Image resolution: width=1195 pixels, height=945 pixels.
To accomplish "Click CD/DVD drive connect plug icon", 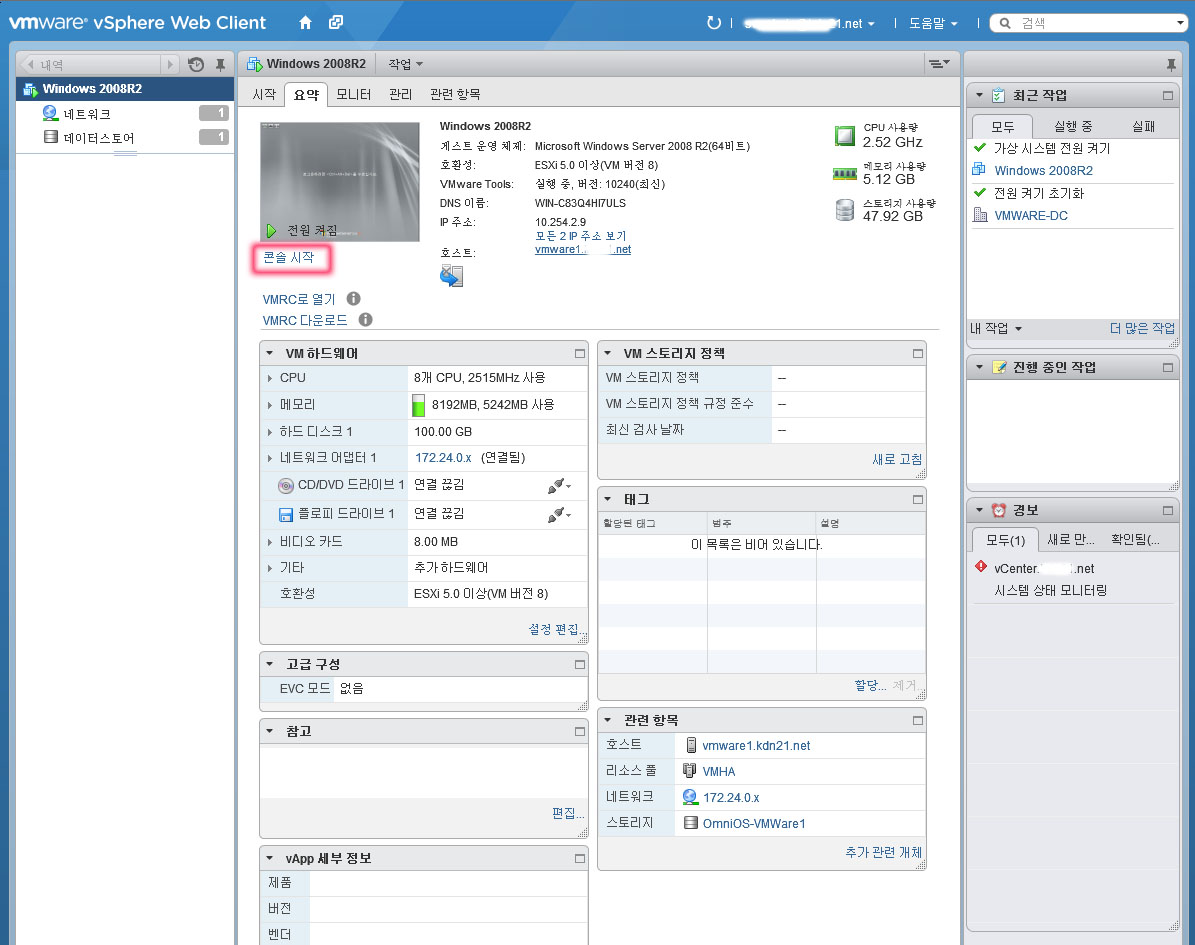I will coord(559,485).
